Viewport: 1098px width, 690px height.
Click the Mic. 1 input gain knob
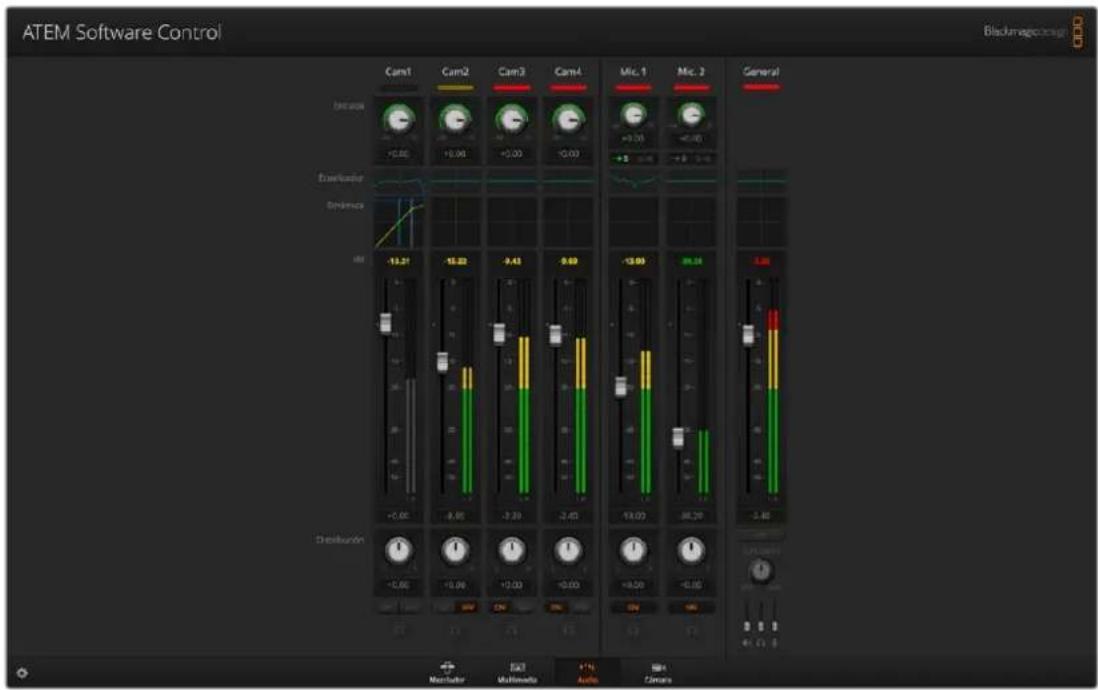point(633,114)
